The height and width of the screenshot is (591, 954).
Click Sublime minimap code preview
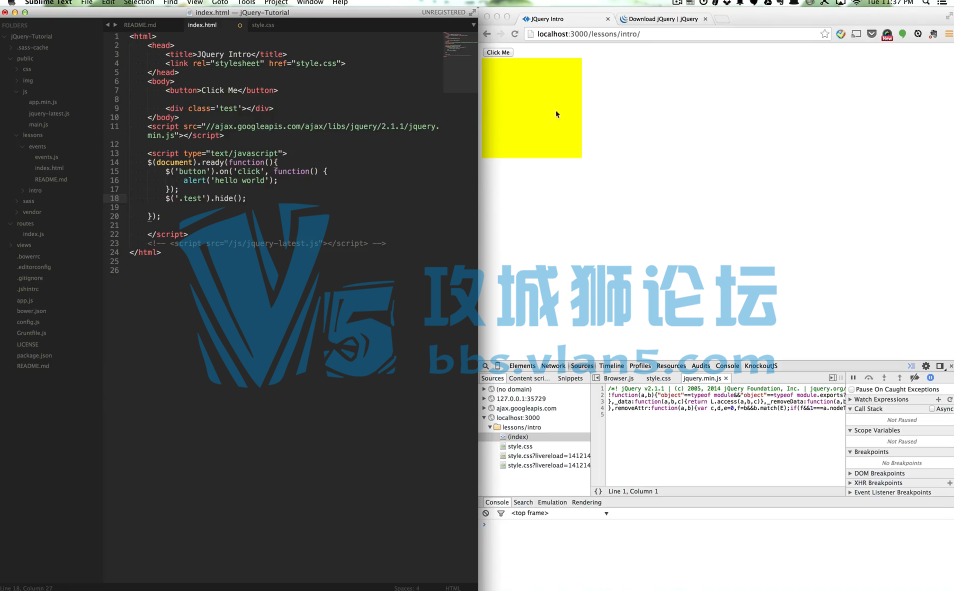(x=459, y=61)
